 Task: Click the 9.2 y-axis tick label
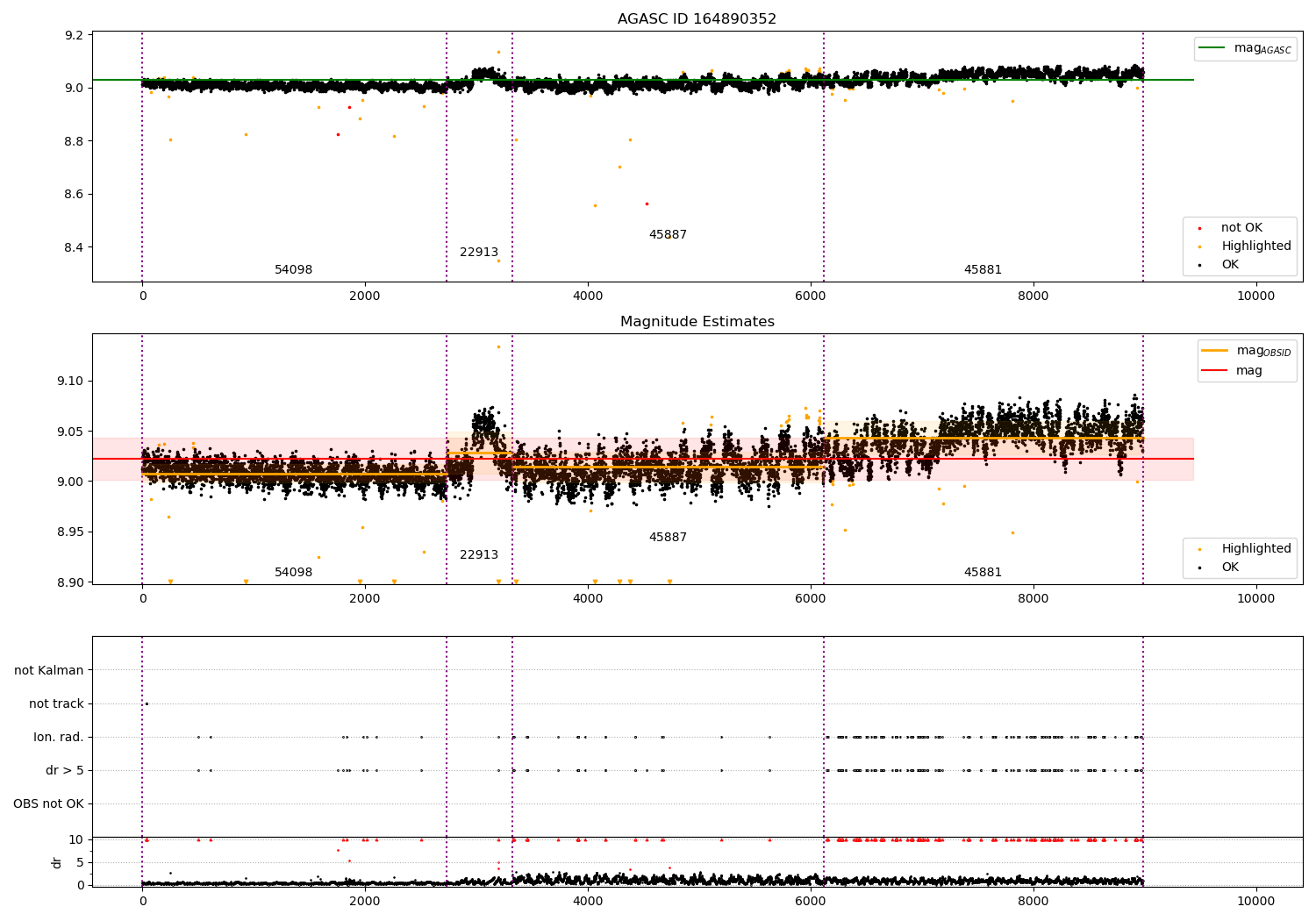point(75,35)
